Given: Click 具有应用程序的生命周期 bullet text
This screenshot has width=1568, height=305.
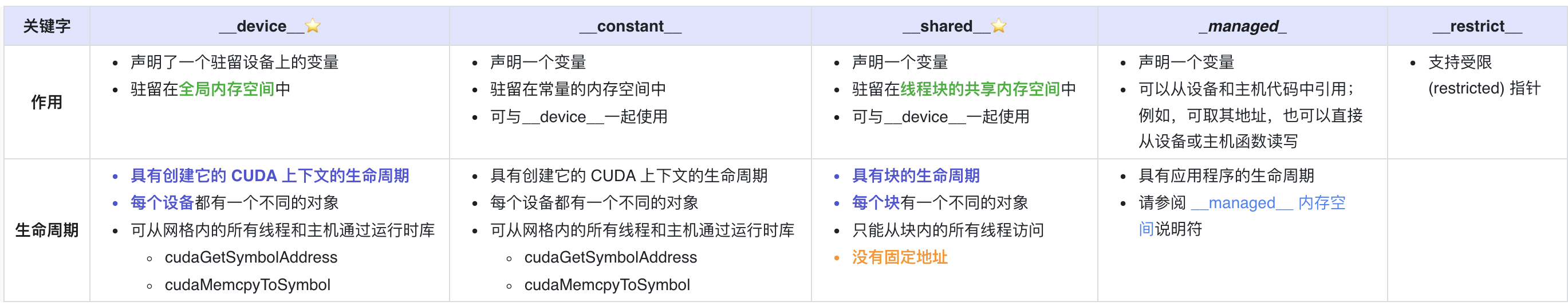Looking at the screenshot, I should click(1226, 176).
